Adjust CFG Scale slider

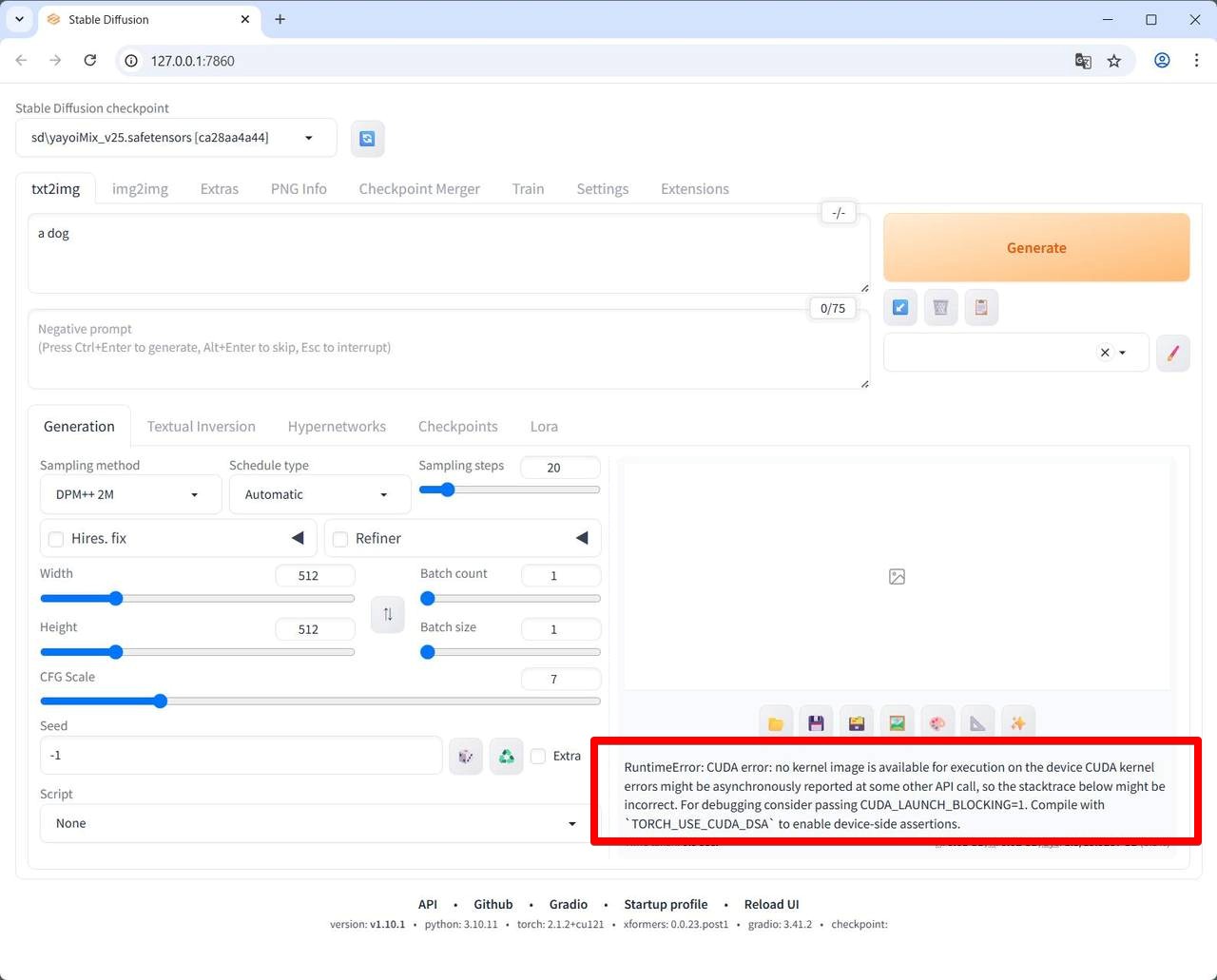(320, 701)
